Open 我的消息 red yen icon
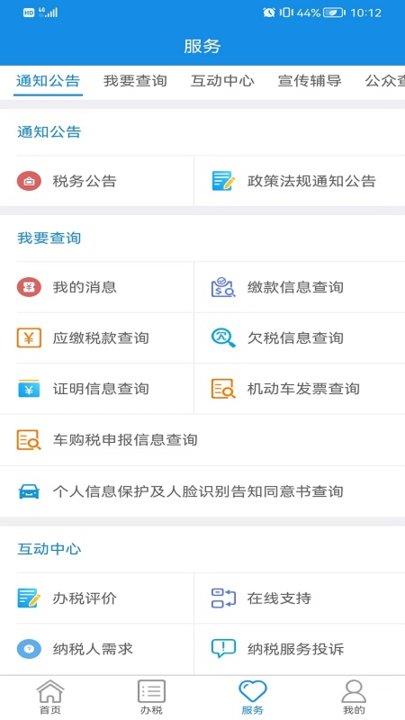This screenshot has height=720, width=405. point(29,287)
